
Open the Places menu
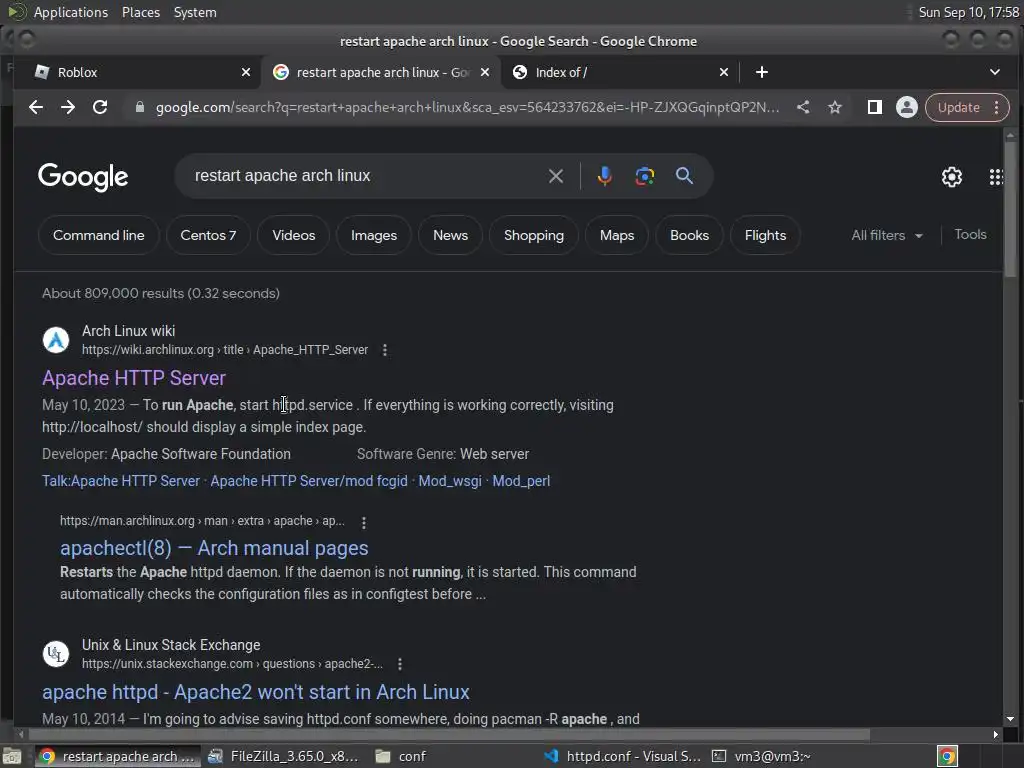pos(141,12)
